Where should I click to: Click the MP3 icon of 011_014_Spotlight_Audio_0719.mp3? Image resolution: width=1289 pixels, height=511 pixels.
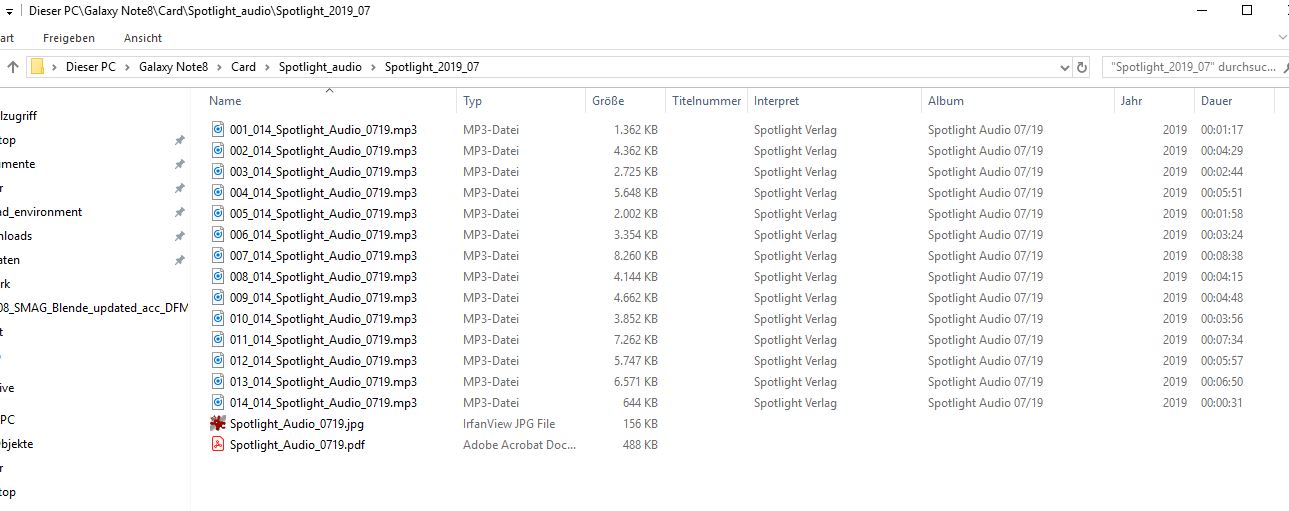[218, 340]
